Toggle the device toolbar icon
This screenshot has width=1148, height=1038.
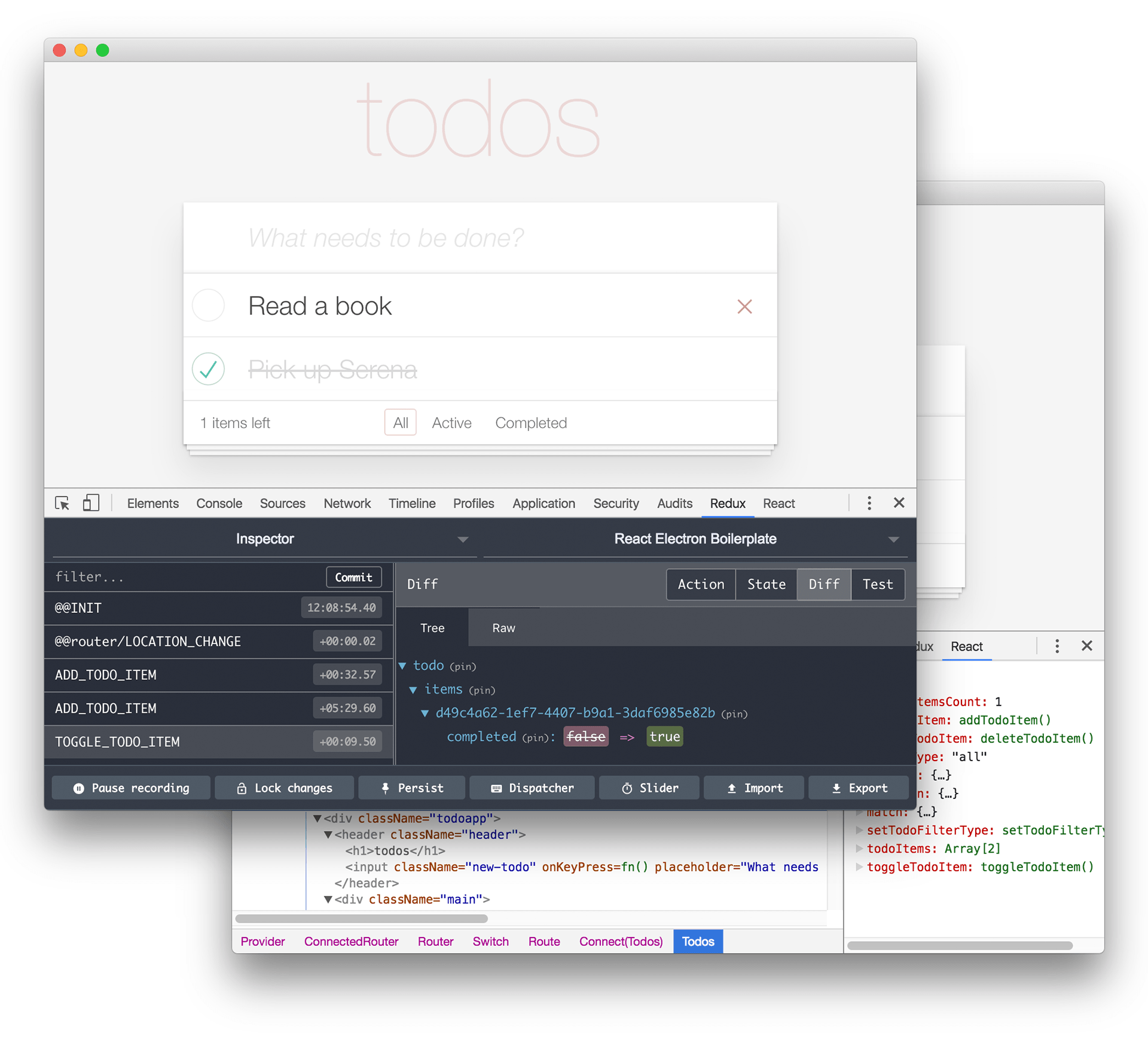pos(91,503)
